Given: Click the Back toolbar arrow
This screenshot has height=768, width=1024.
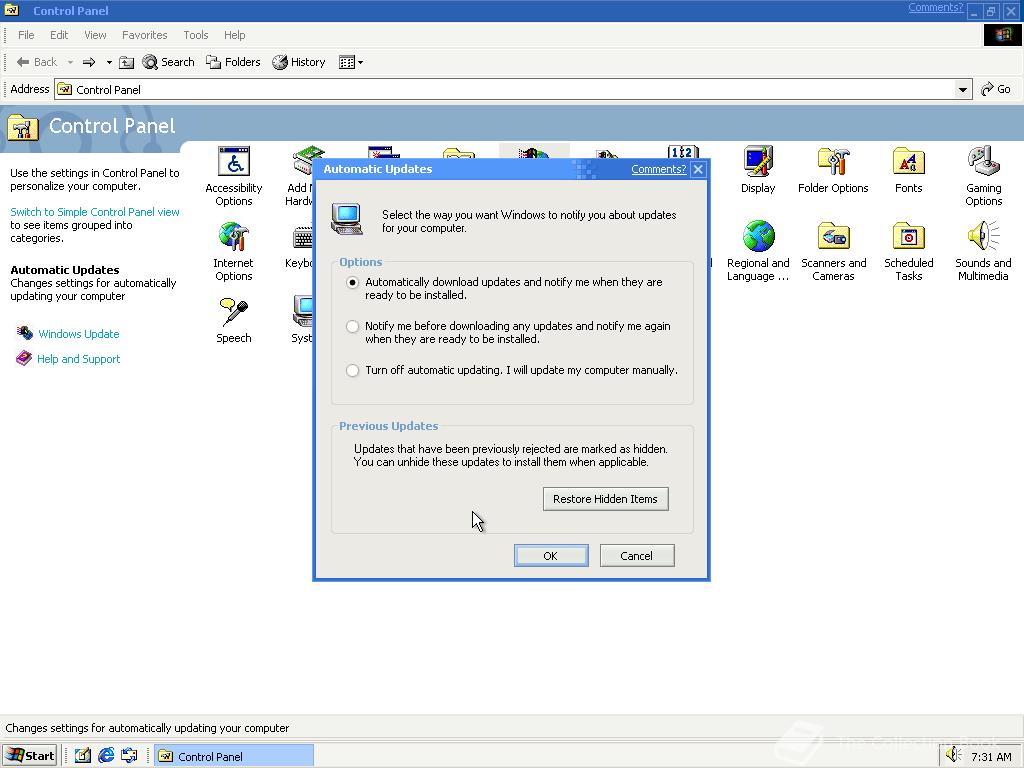Looking at the screenshot, I should (x=37, y=62).
